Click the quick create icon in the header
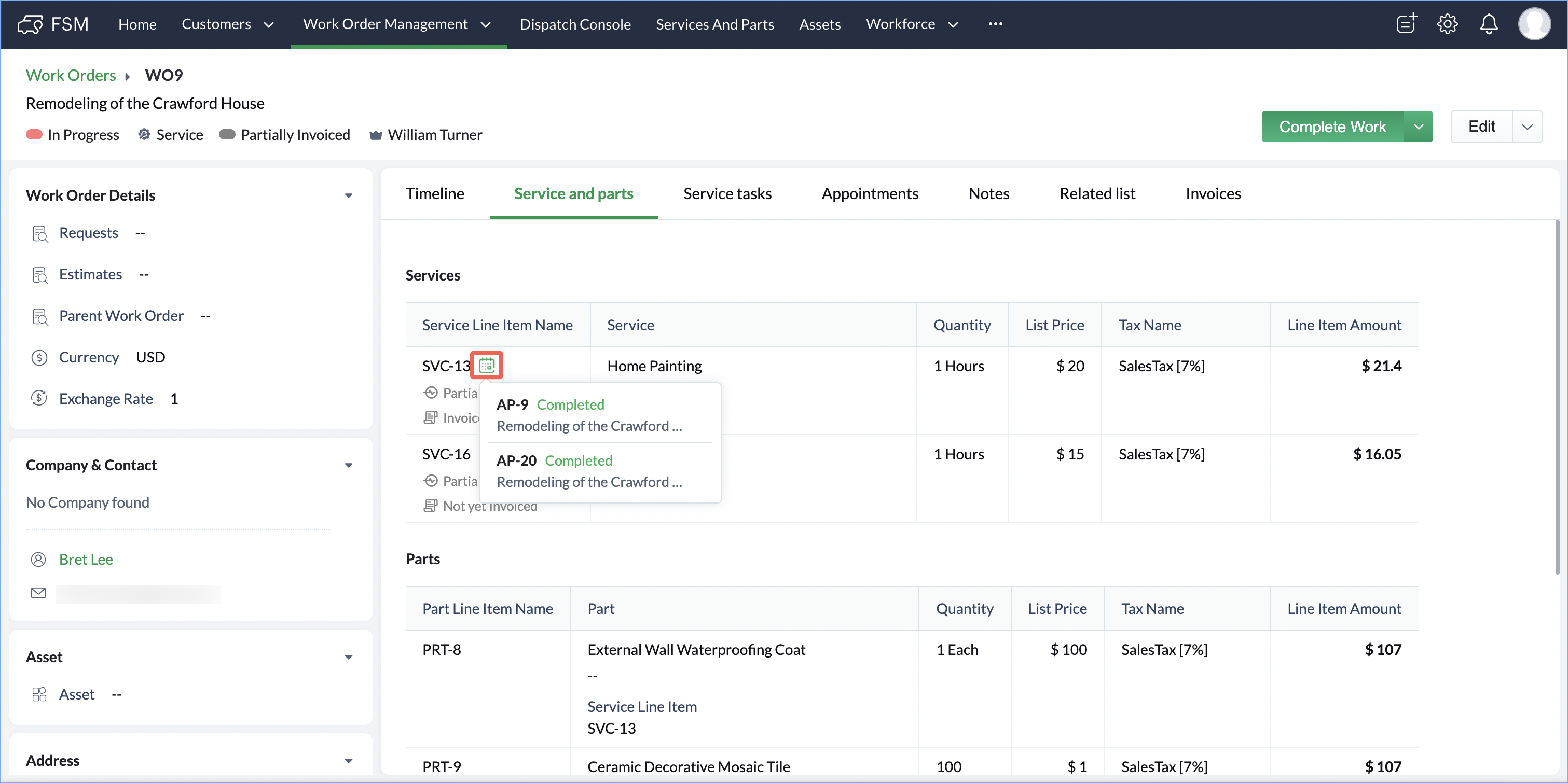1568x783 pixels. tap(1406, 24)
